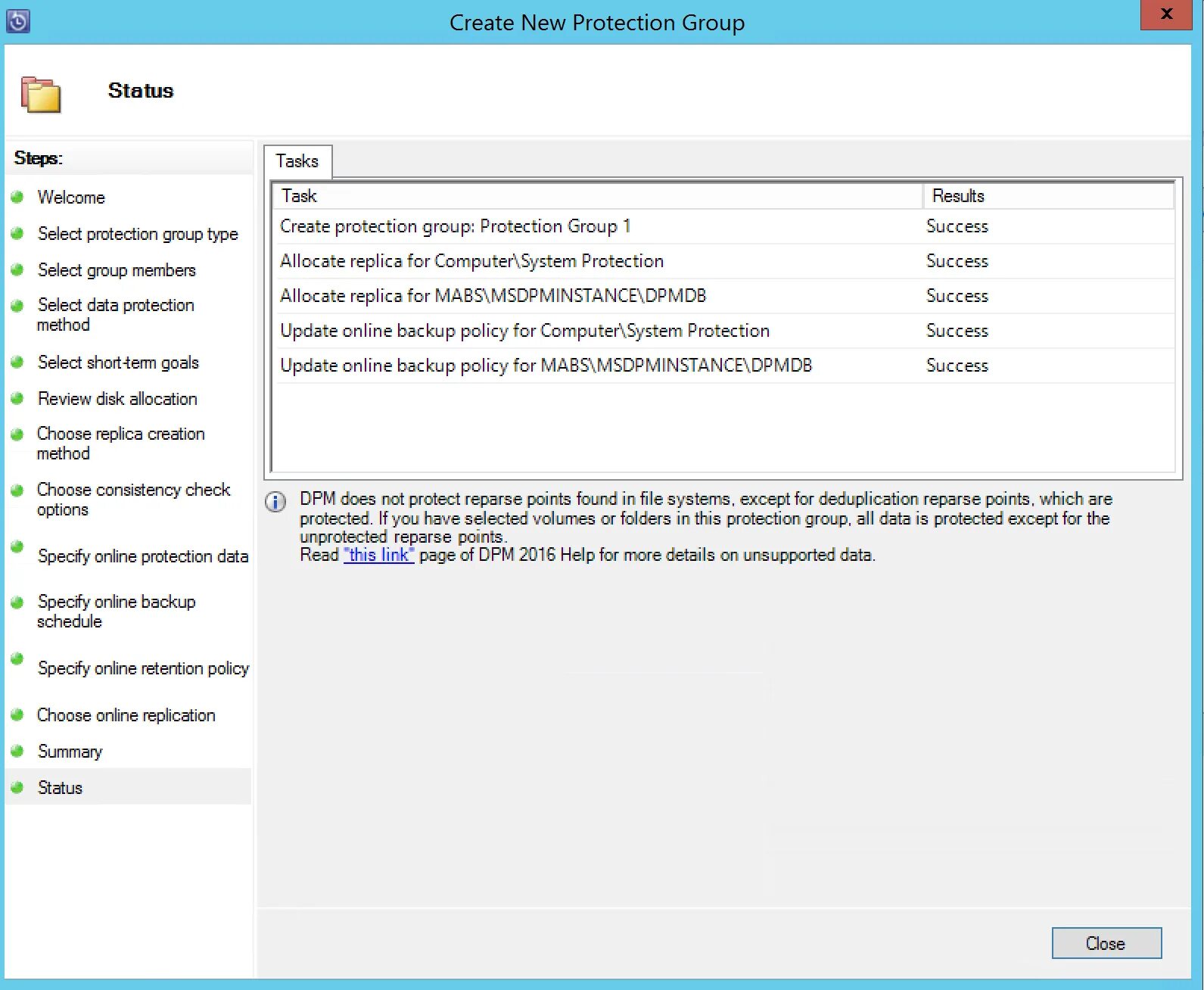Click the Results column header
1204x990 pixels.
[x=1048, y=196]
